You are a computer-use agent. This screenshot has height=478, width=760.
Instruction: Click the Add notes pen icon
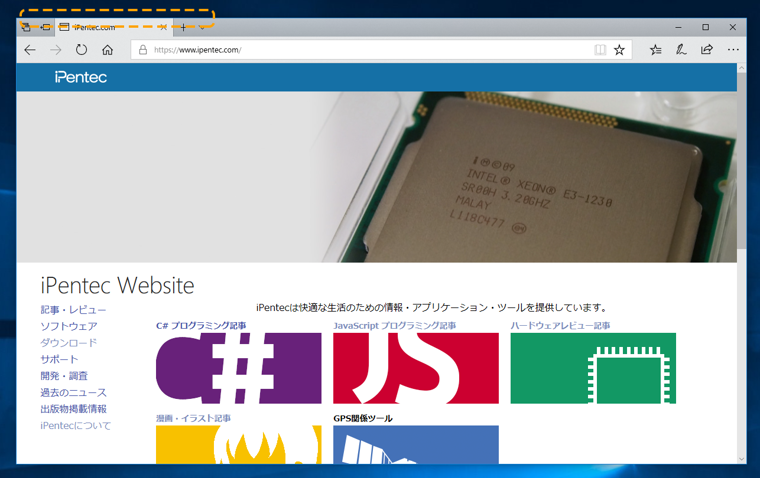(x=681, y=49)
